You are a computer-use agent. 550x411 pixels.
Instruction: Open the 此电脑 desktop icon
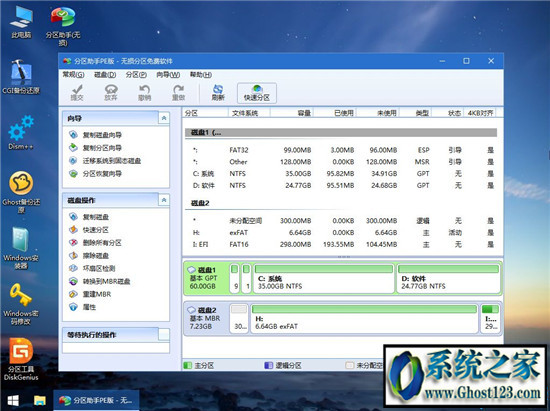pyautogui.click(x=21, y=21)
